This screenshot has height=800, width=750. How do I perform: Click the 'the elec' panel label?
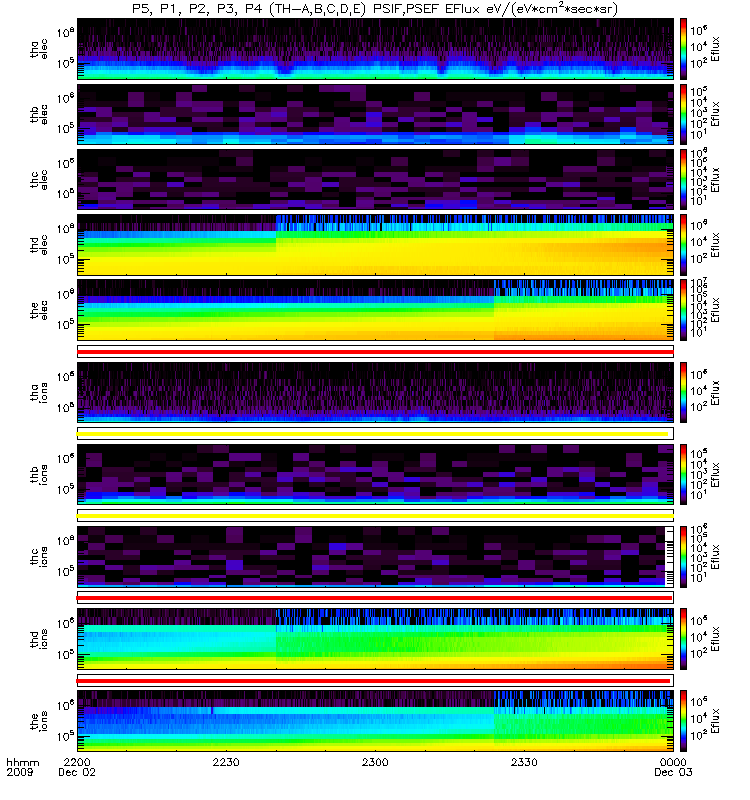39,310
